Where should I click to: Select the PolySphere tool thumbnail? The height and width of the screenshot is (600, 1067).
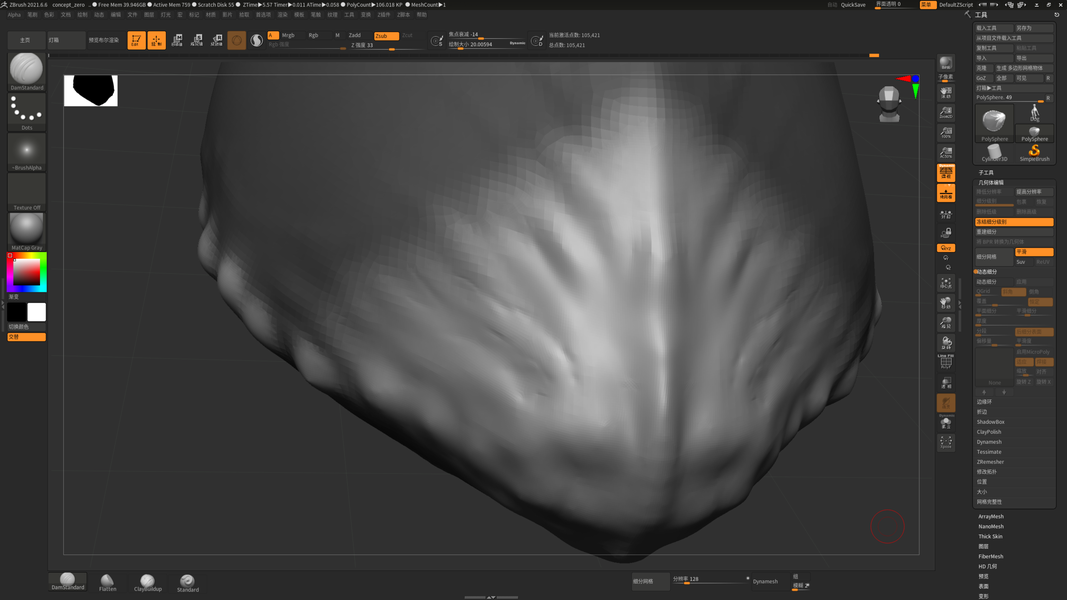(994, 123)
